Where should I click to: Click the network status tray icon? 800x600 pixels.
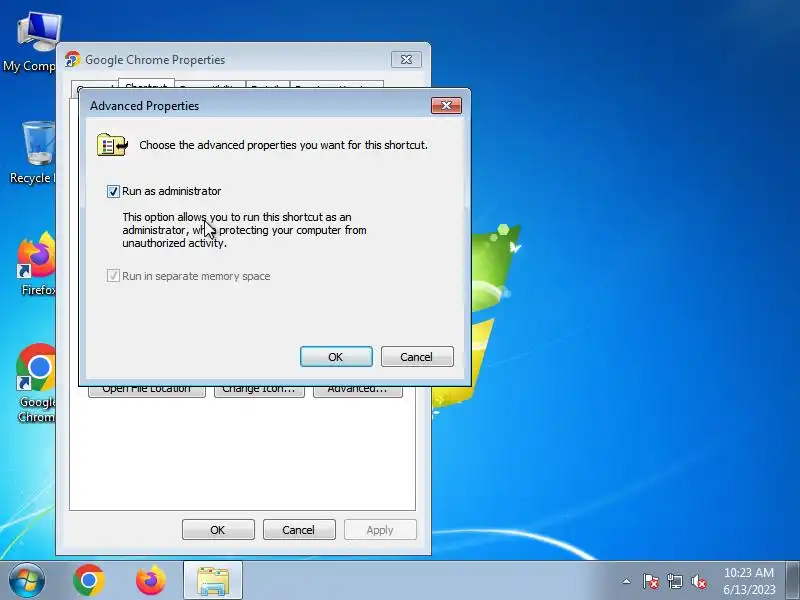coord(674,581)
